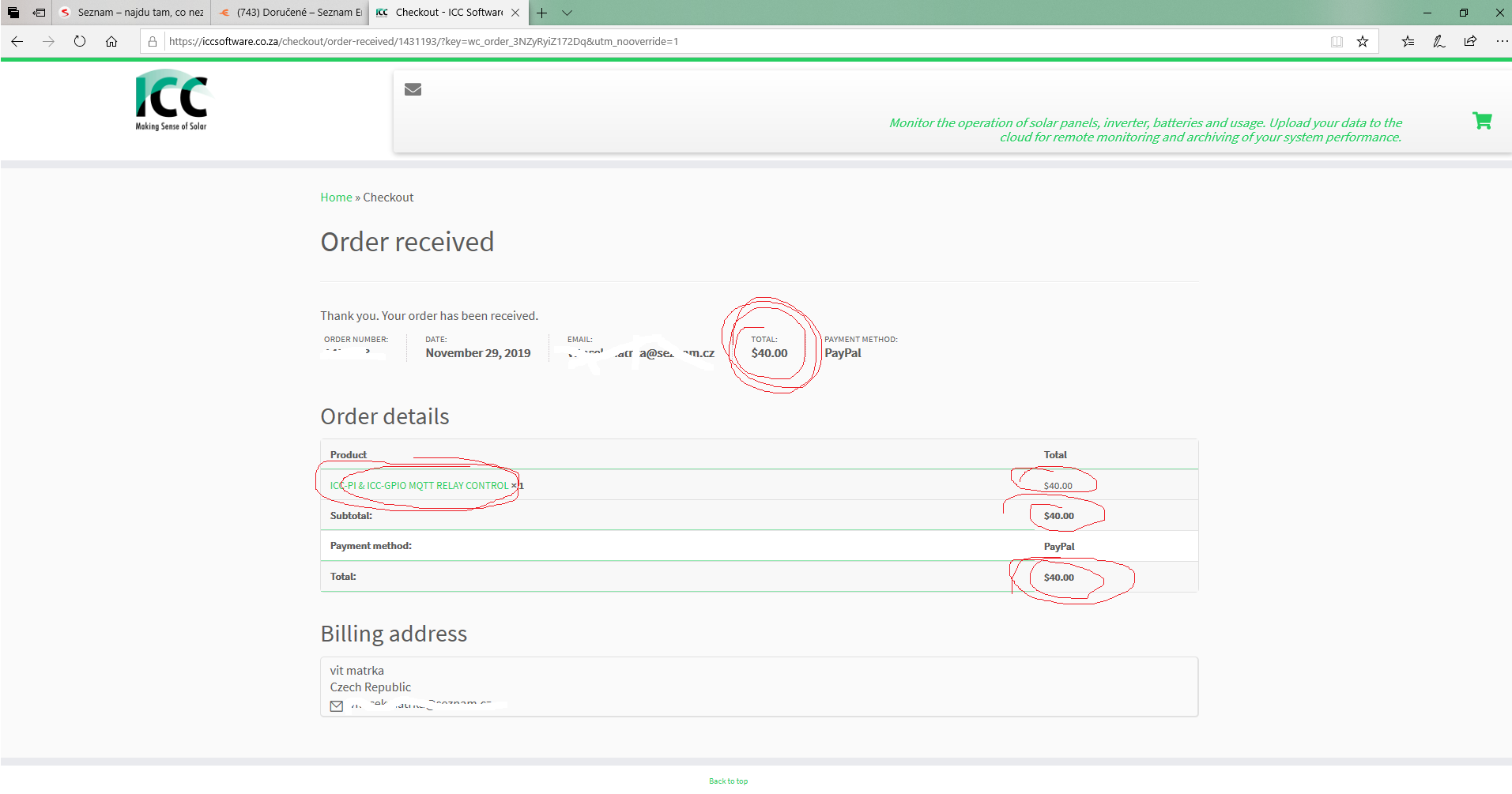Viewport: 1512px width, 794px height.
Task: Open the favorites hub icon
Action: [1408, 41]
